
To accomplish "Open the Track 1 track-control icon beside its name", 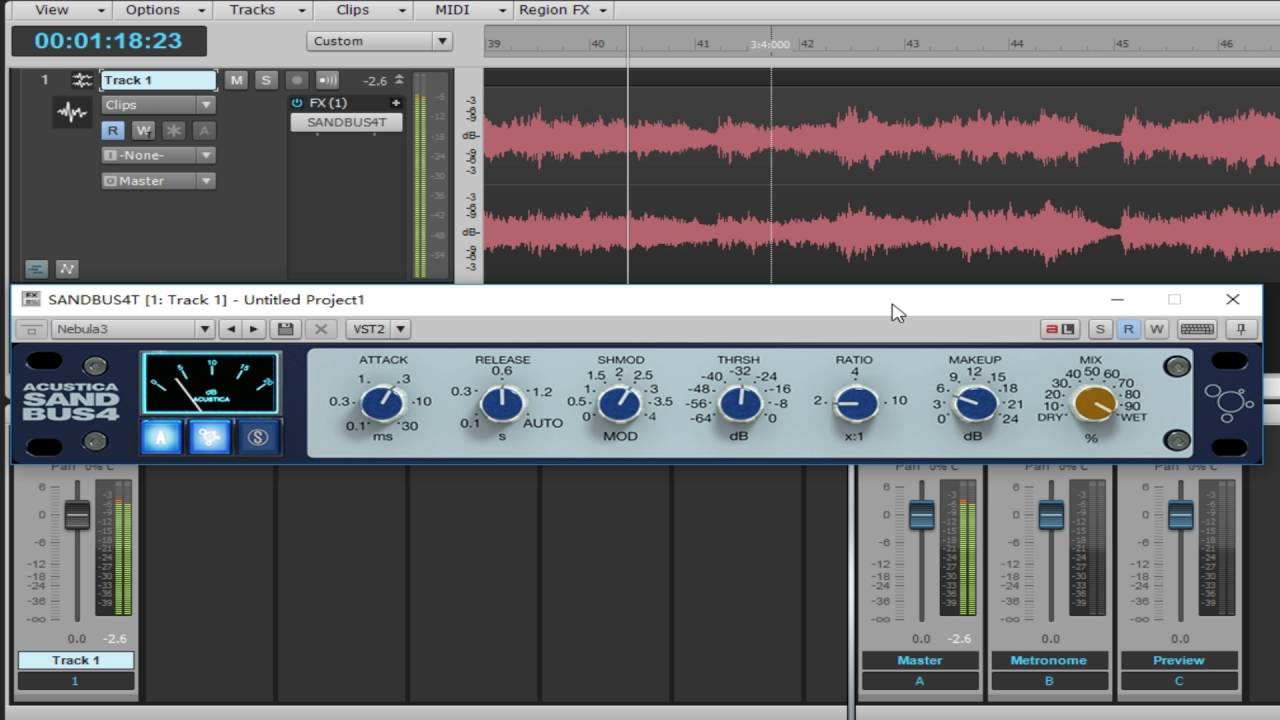I will (x=82, y=80).
